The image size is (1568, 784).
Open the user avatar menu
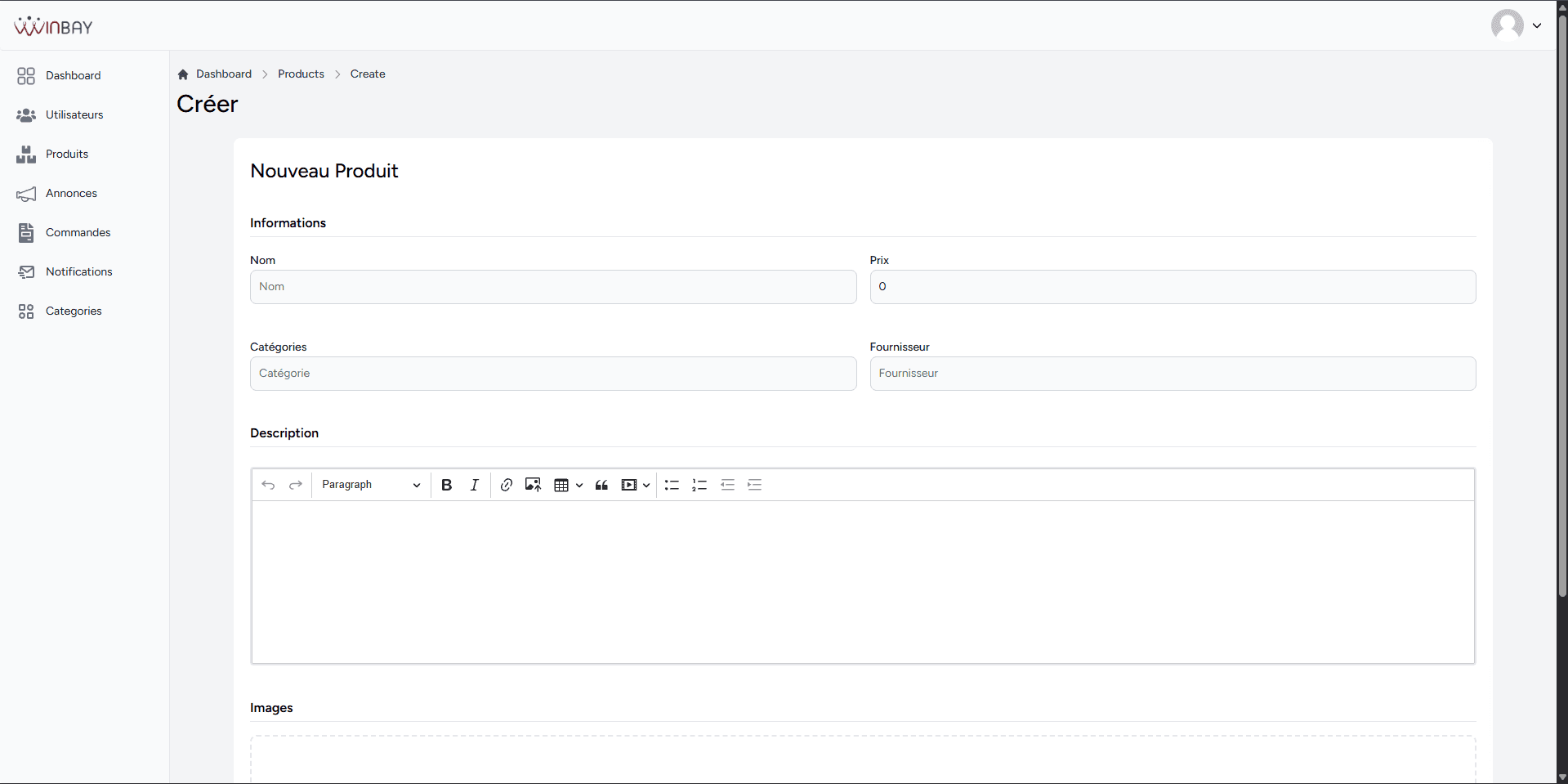[x=1507, y=25]
